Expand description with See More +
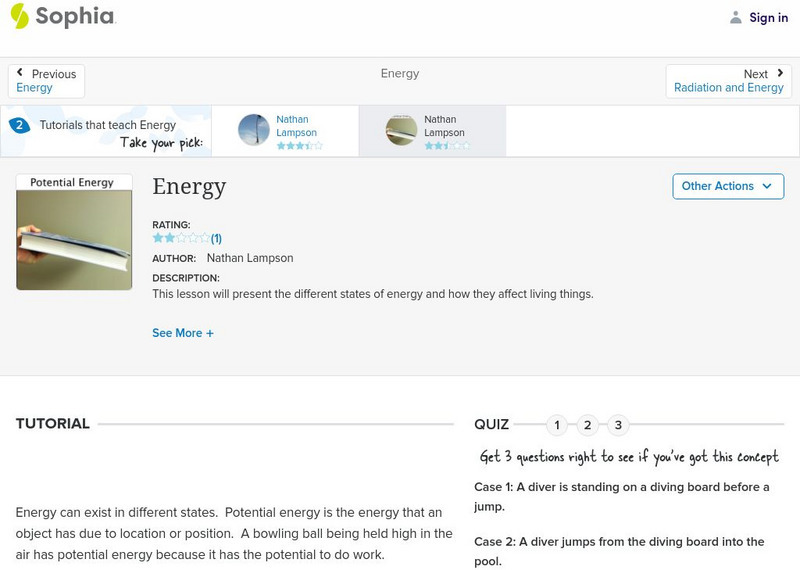800x570 pixels. [183, 333]
